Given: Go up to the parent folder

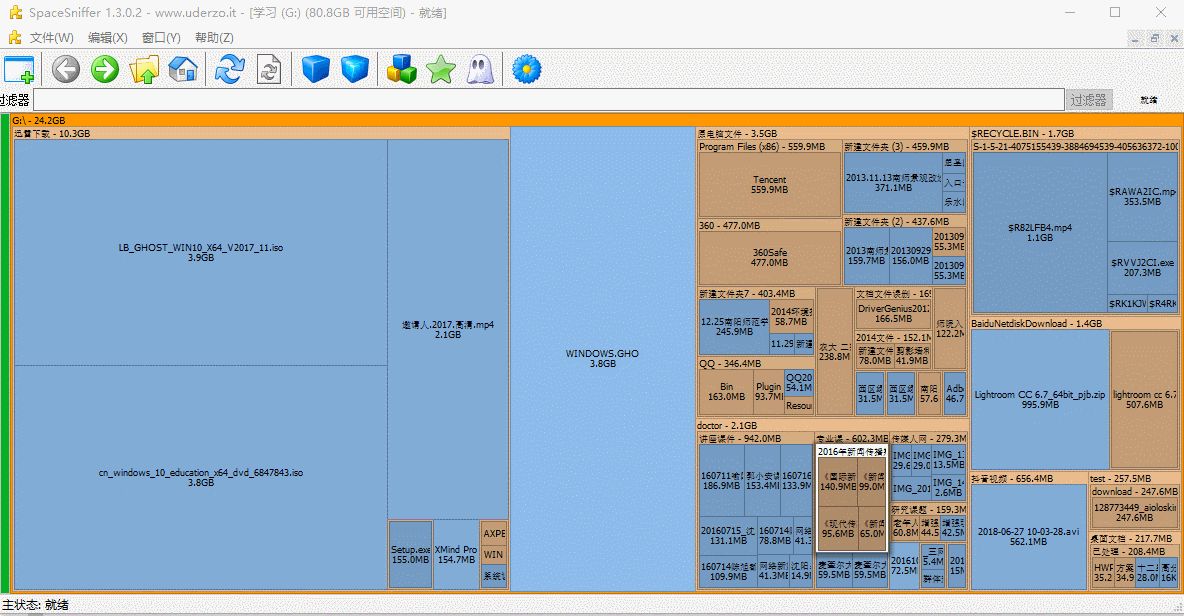Looking at the screenshot, I should coord(144,69).
